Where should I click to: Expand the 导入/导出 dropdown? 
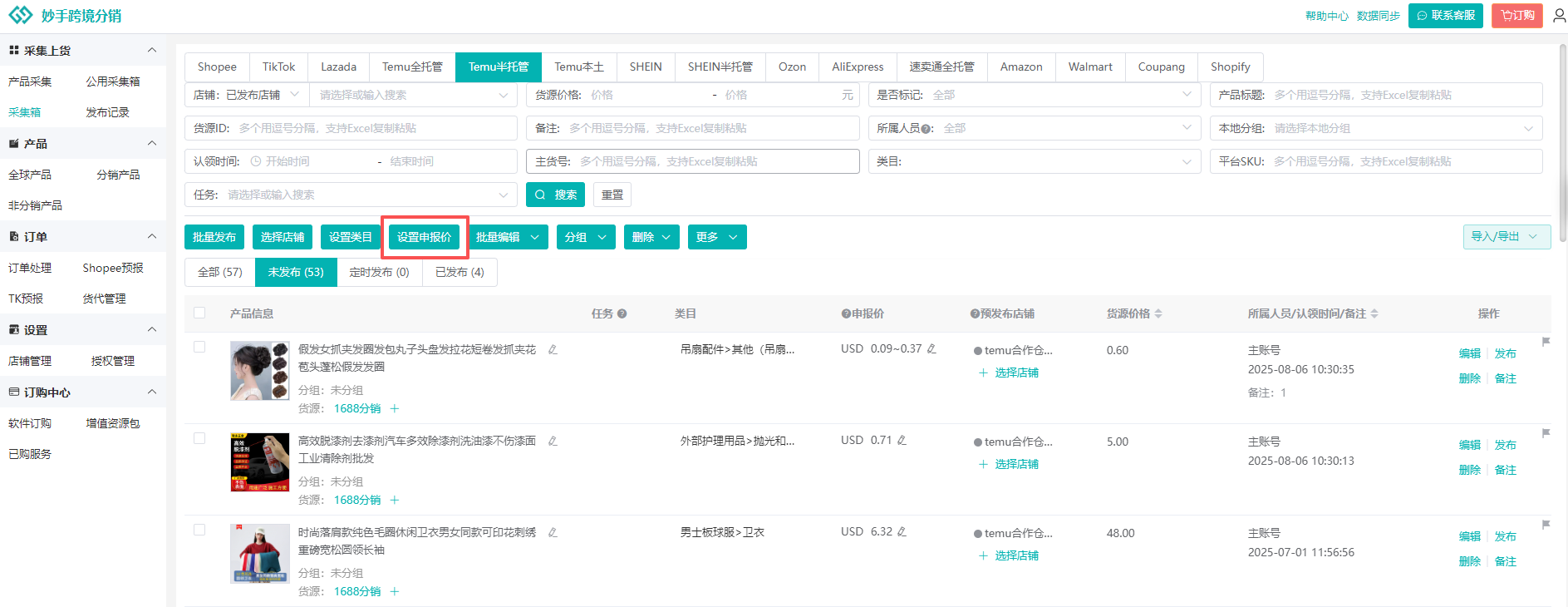click(1506, 237)
